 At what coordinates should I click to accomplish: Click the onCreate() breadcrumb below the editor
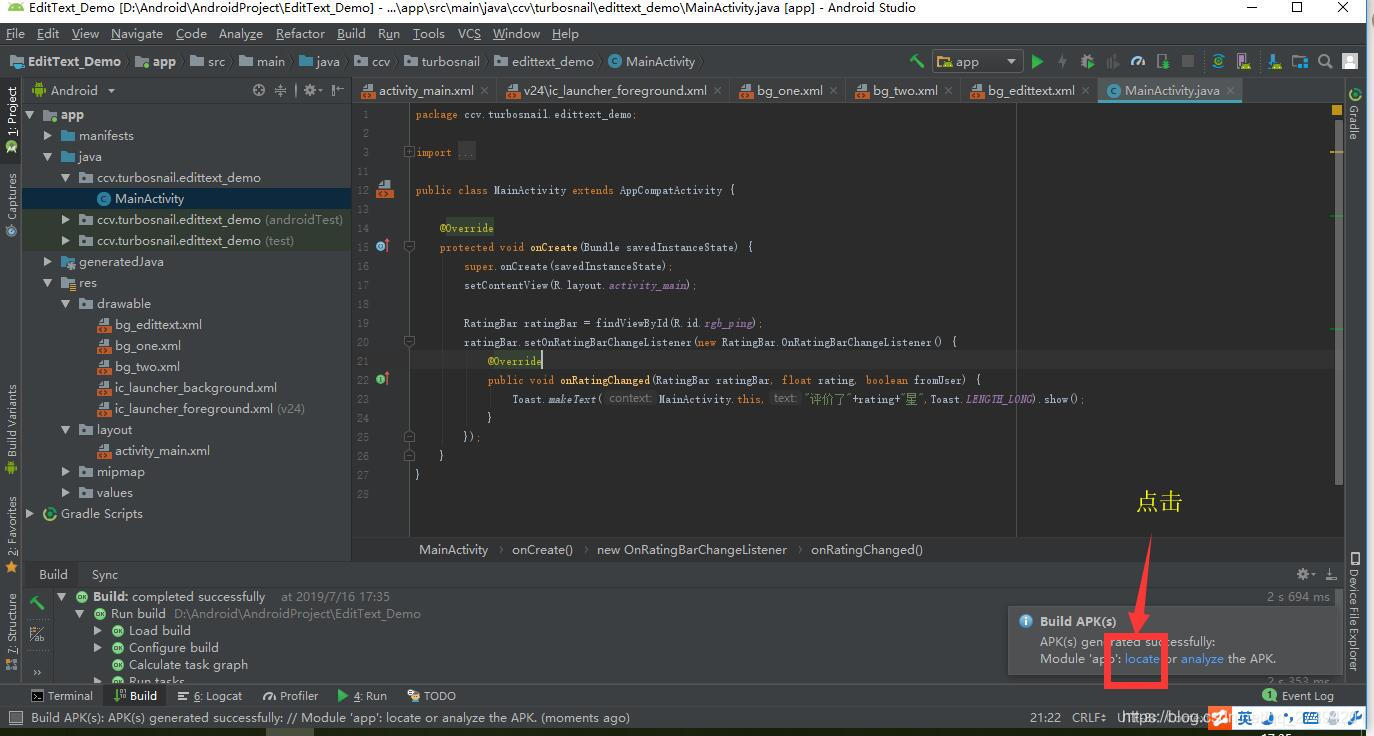pyautogui.click(x=542, y=550)
